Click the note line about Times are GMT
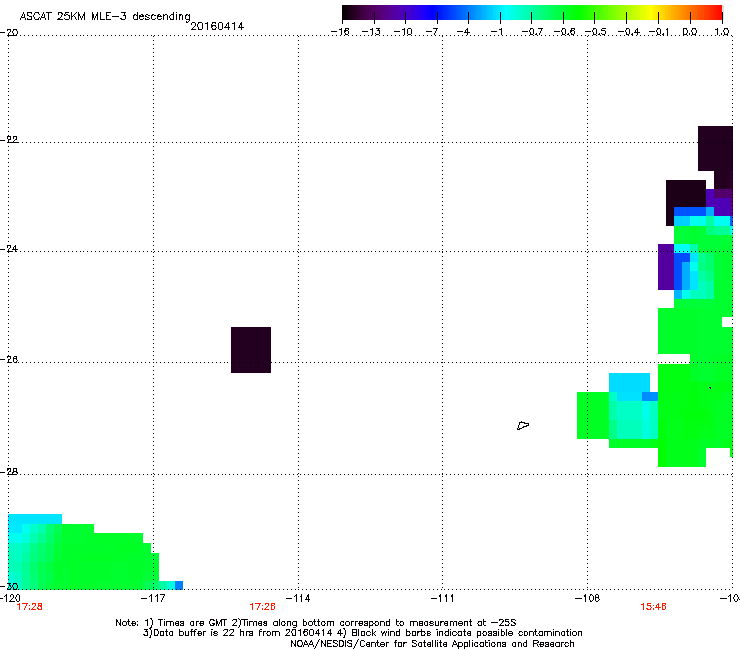Screen dimensions: 740x650 pos(316,623)
